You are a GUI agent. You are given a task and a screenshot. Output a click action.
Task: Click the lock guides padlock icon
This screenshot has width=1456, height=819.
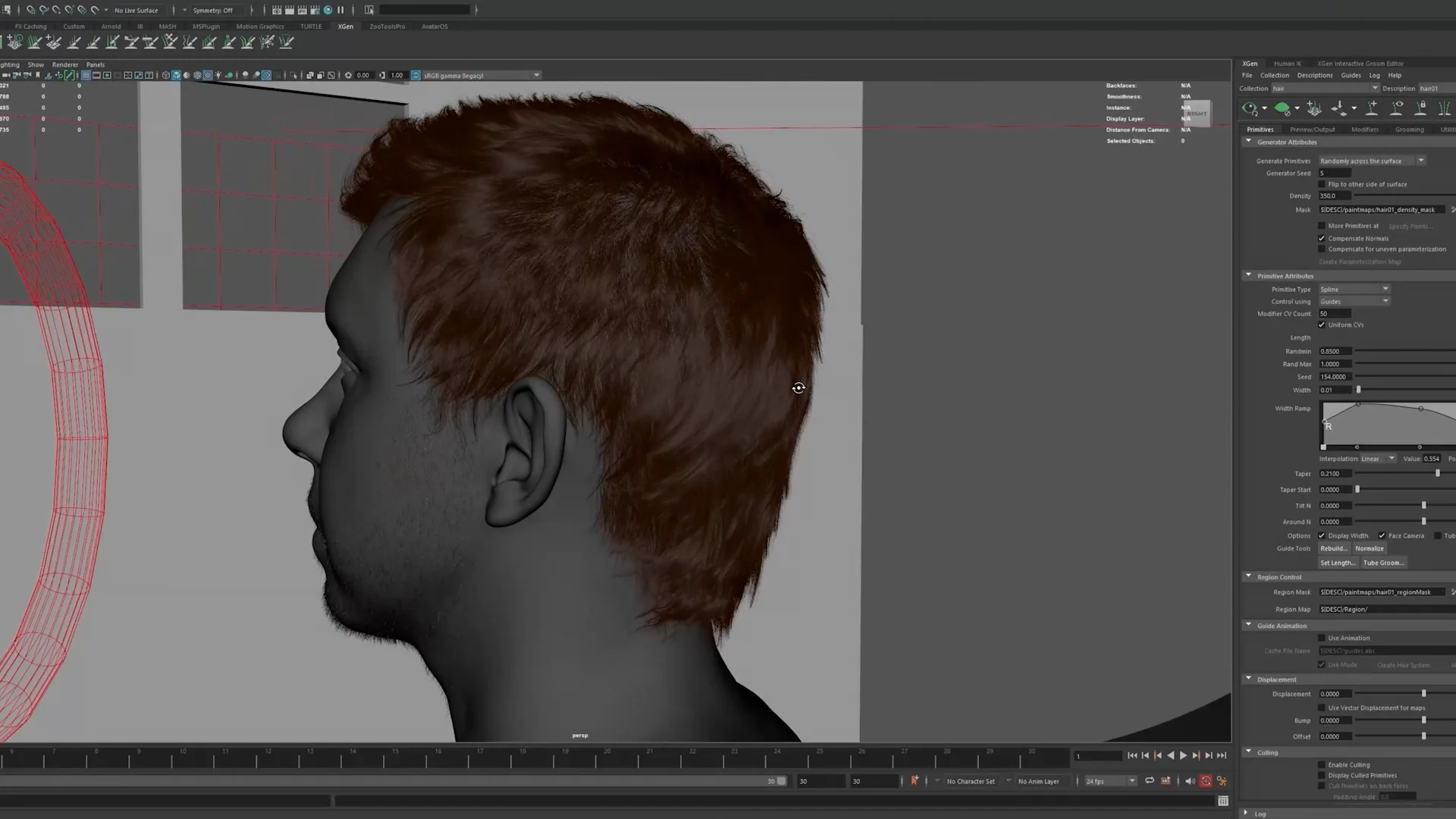coord(1422,108)
